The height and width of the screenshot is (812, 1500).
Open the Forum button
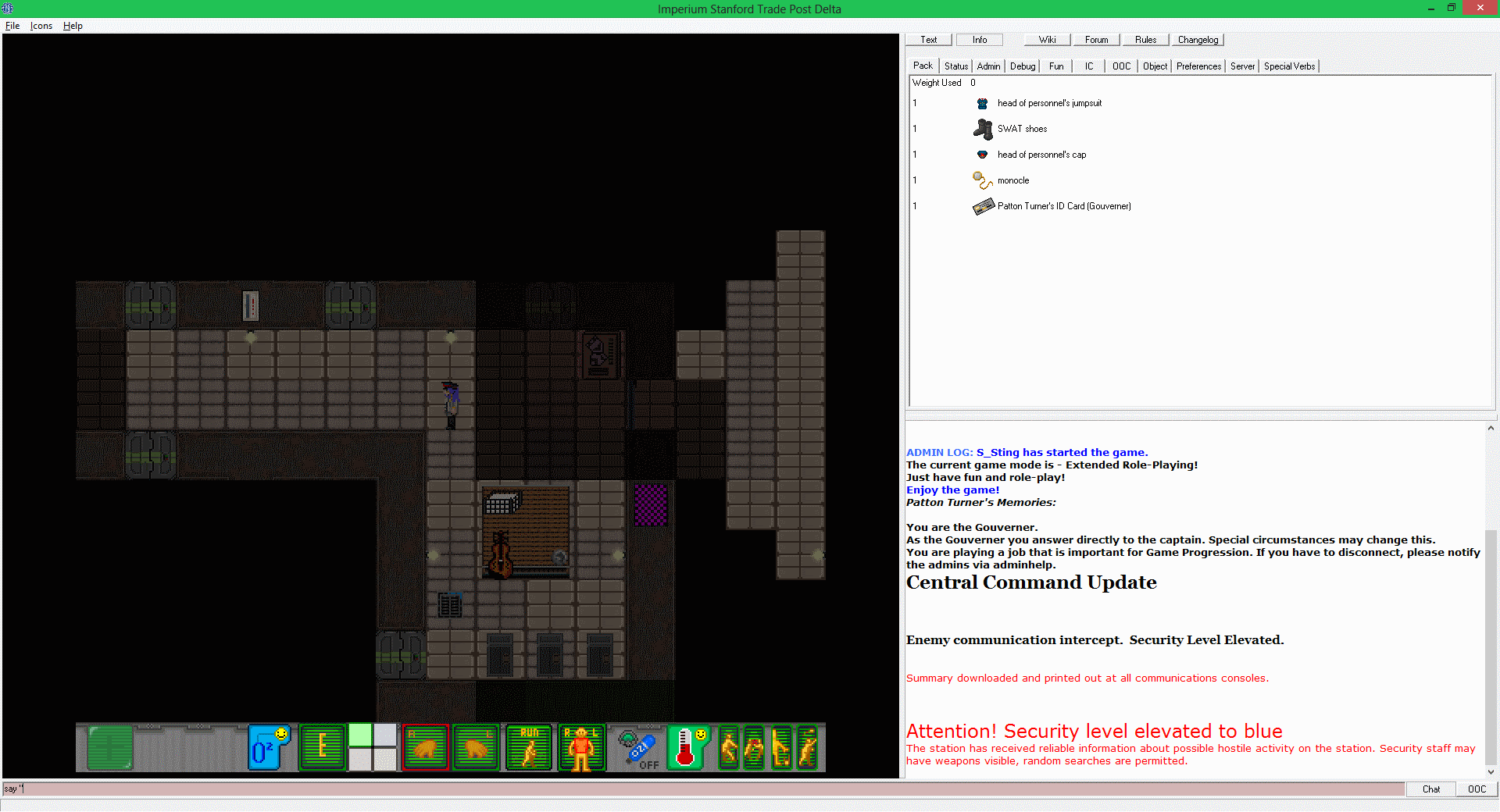coord(1096,40)
